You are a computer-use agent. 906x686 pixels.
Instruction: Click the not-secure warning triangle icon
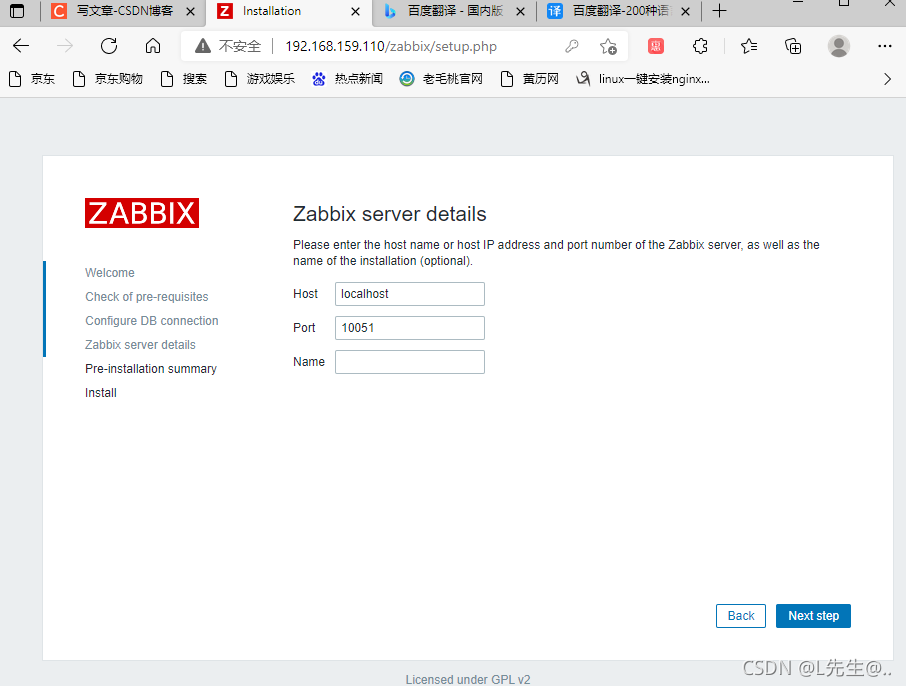(x=203, y=46)
